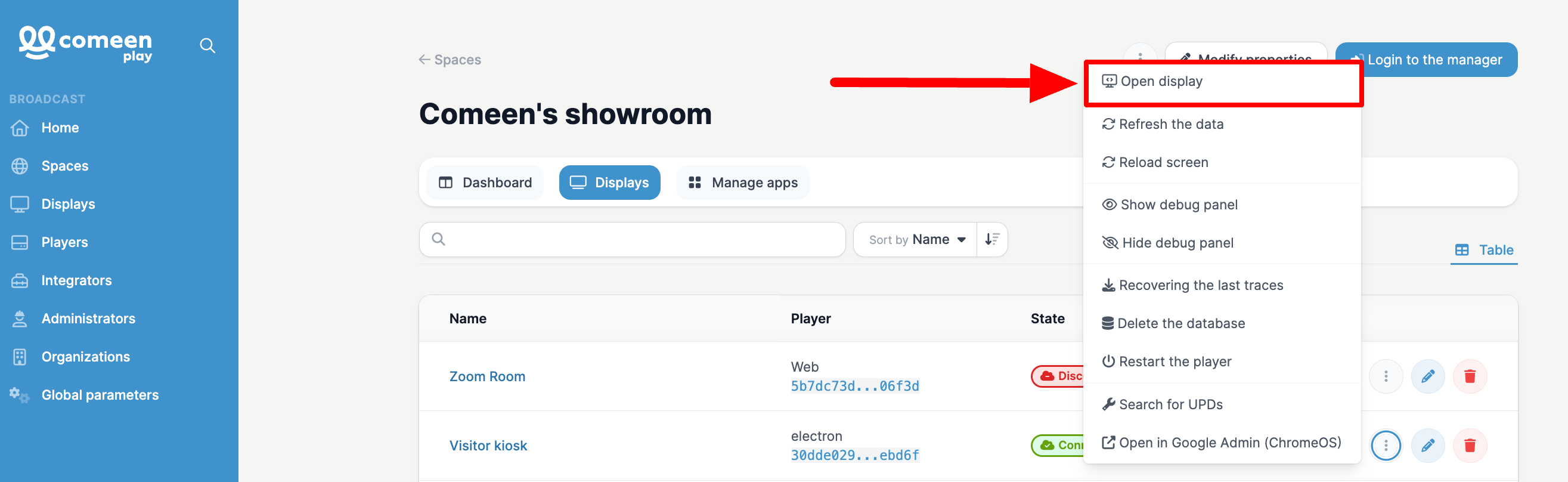This screenshot has width=1568, height=482.
Task: Click the Name column header
Action: click(x=467, y=319)
